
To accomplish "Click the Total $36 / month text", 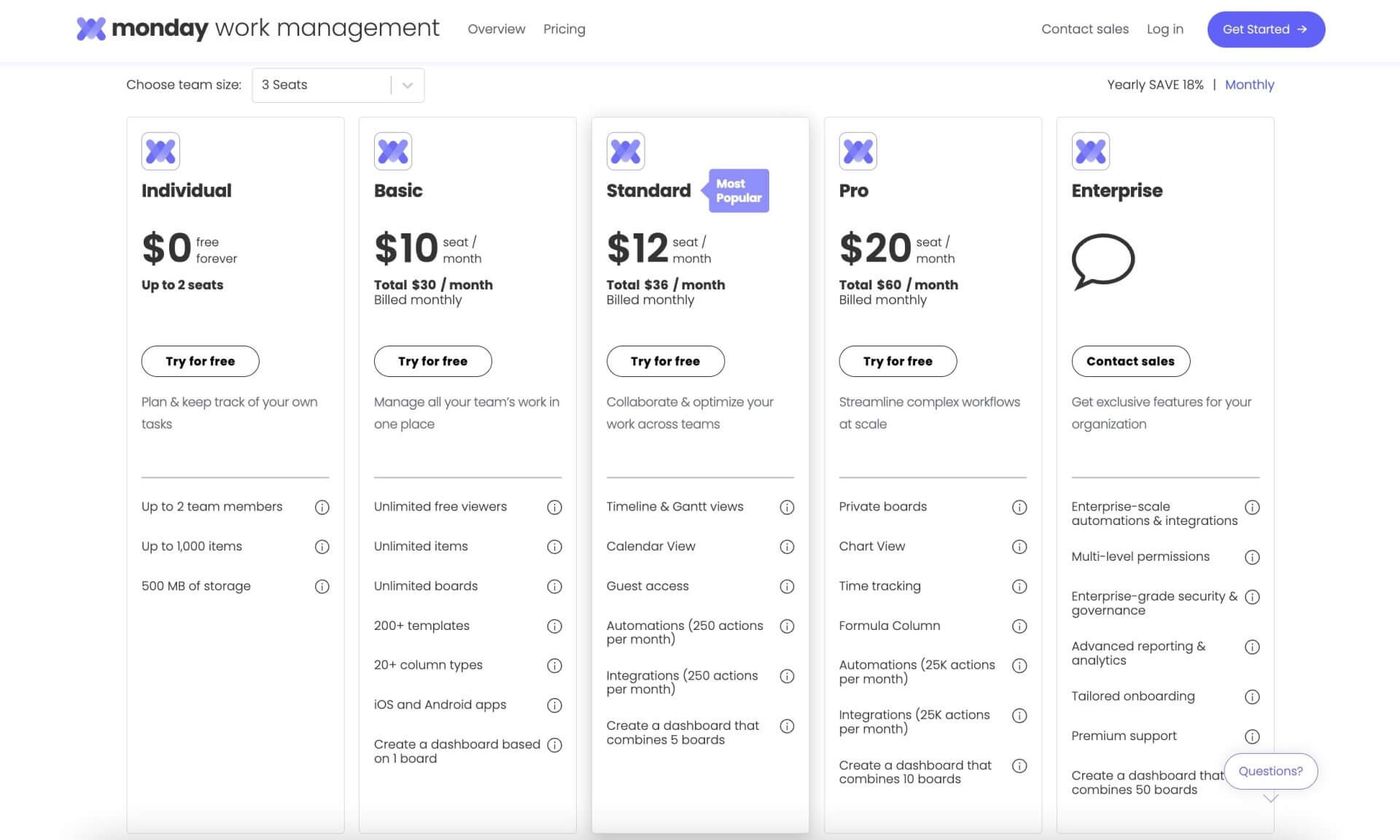I will (x=665, y=285).
